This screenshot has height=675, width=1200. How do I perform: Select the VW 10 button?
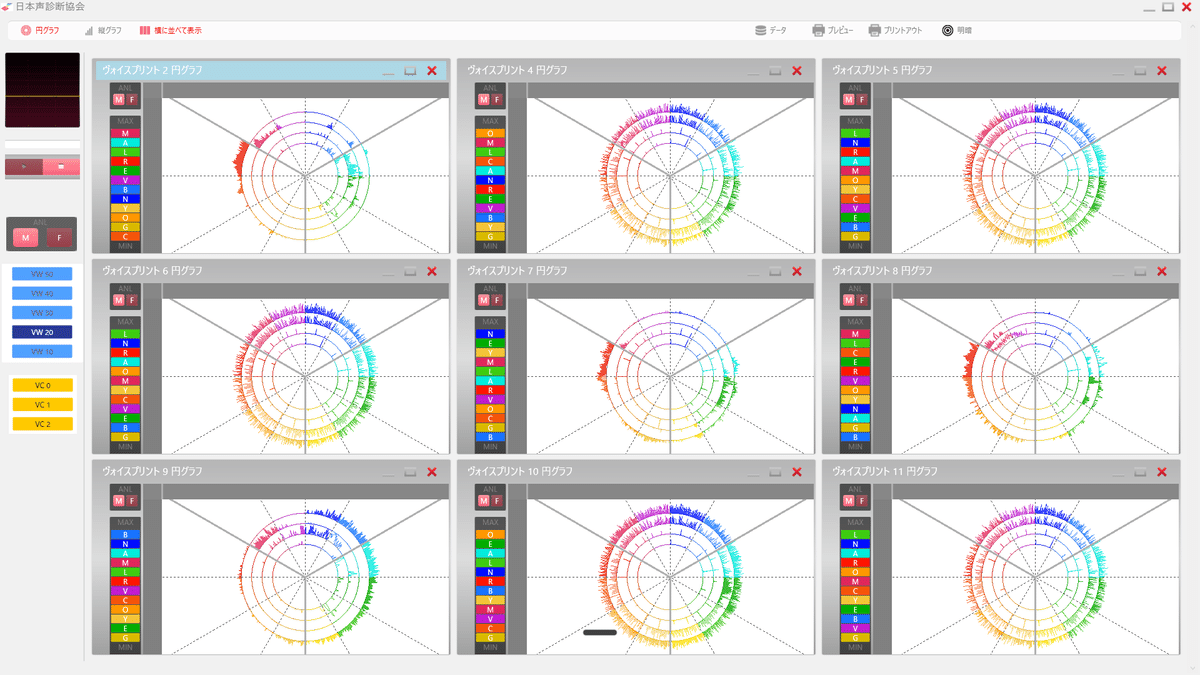coord(42,352)
